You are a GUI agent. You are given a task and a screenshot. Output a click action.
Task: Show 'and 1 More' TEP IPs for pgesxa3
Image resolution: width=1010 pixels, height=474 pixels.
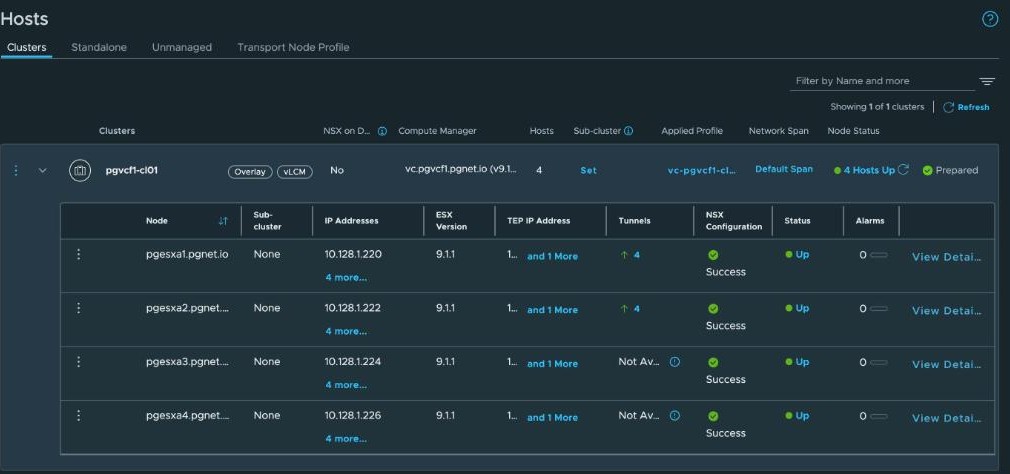tap(552, 364)
